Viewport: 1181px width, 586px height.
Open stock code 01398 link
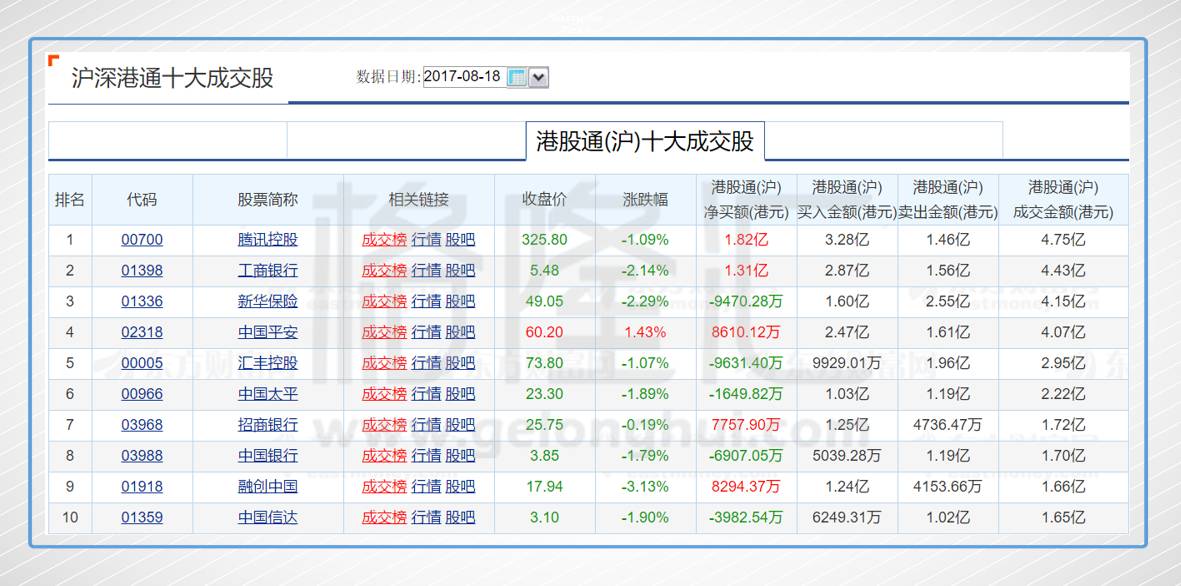pyautogui.click(x=142, y=270)
